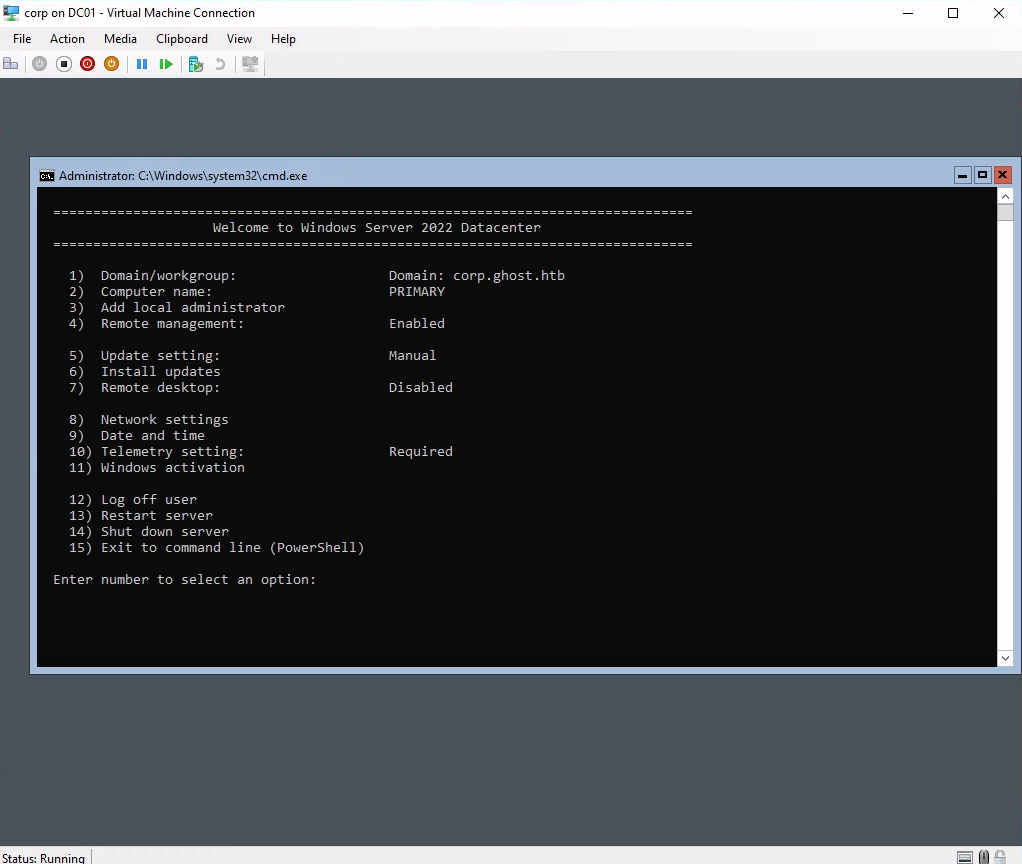Click the 'Restart server' option text

[x=156, y=515]
